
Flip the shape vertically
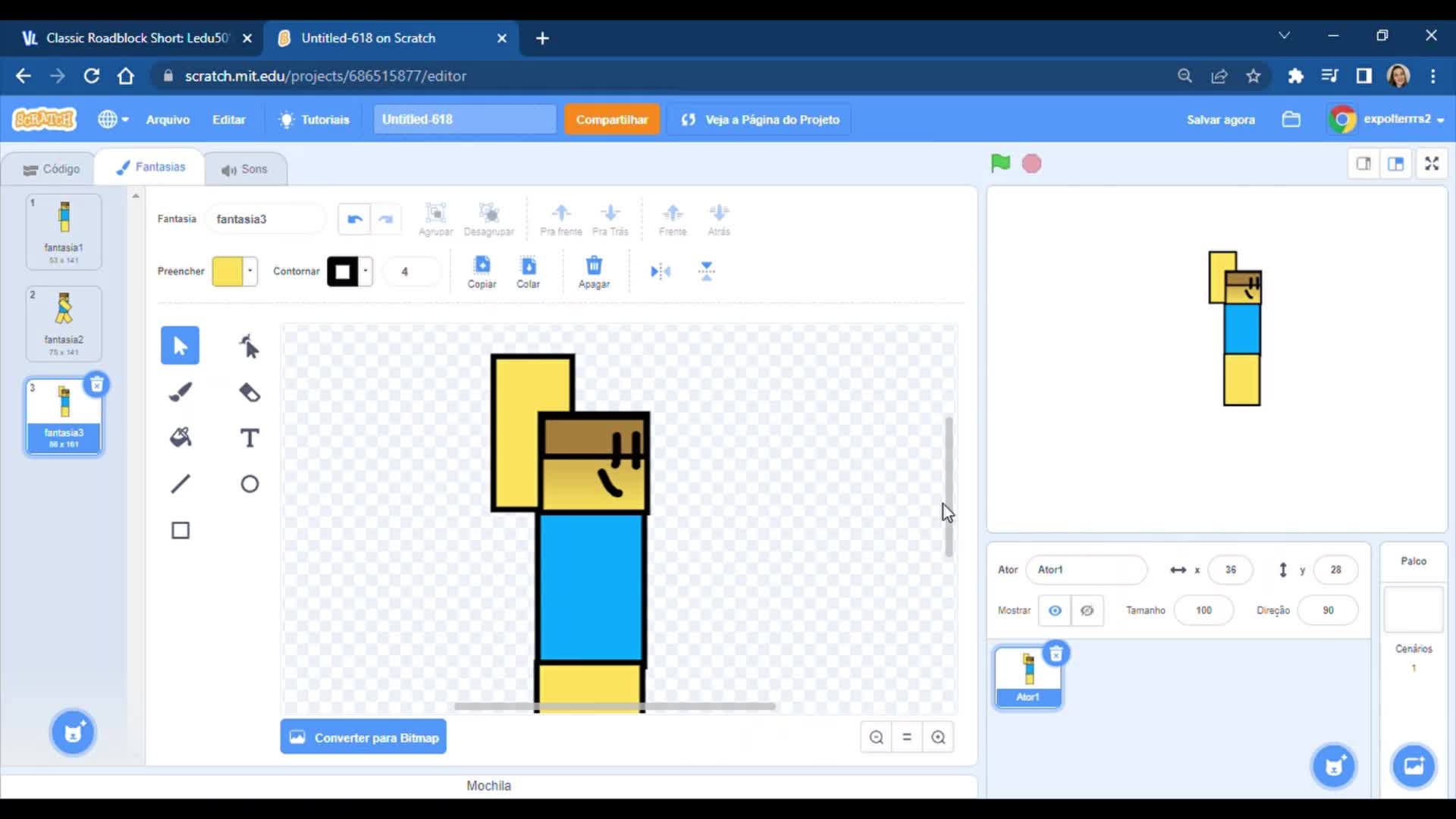(x=707, y=271)
